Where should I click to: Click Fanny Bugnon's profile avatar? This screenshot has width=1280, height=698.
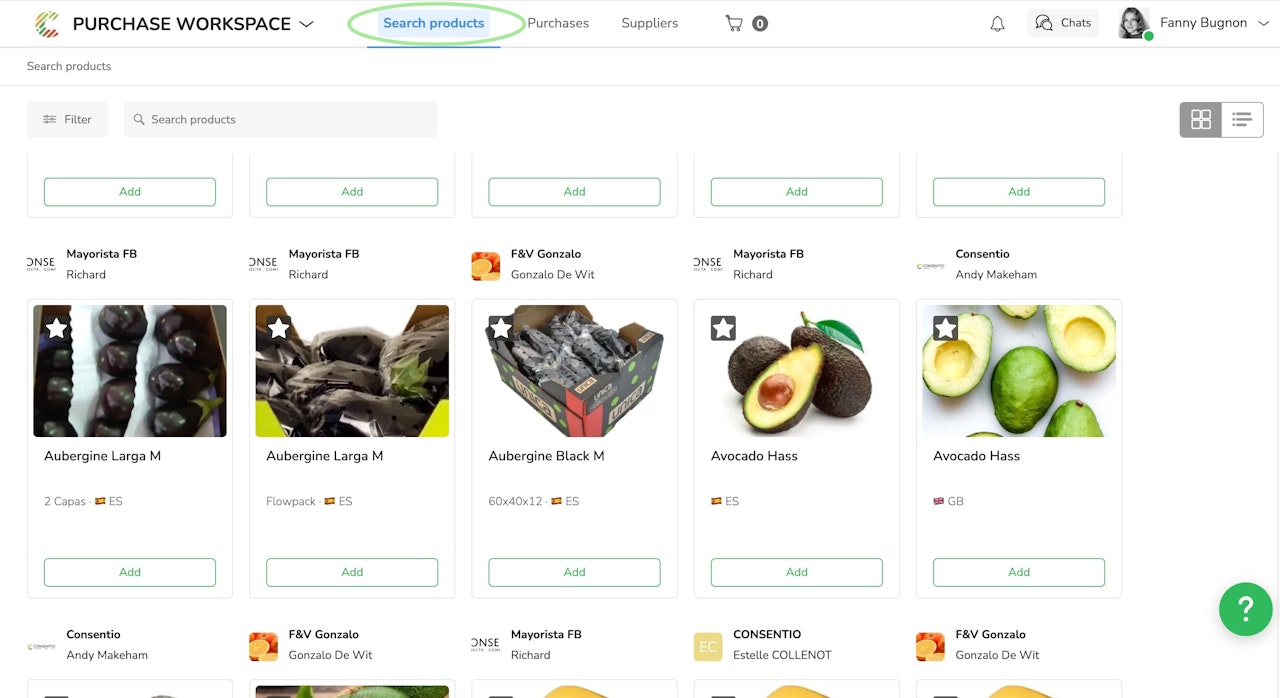tap(1133, 23)
